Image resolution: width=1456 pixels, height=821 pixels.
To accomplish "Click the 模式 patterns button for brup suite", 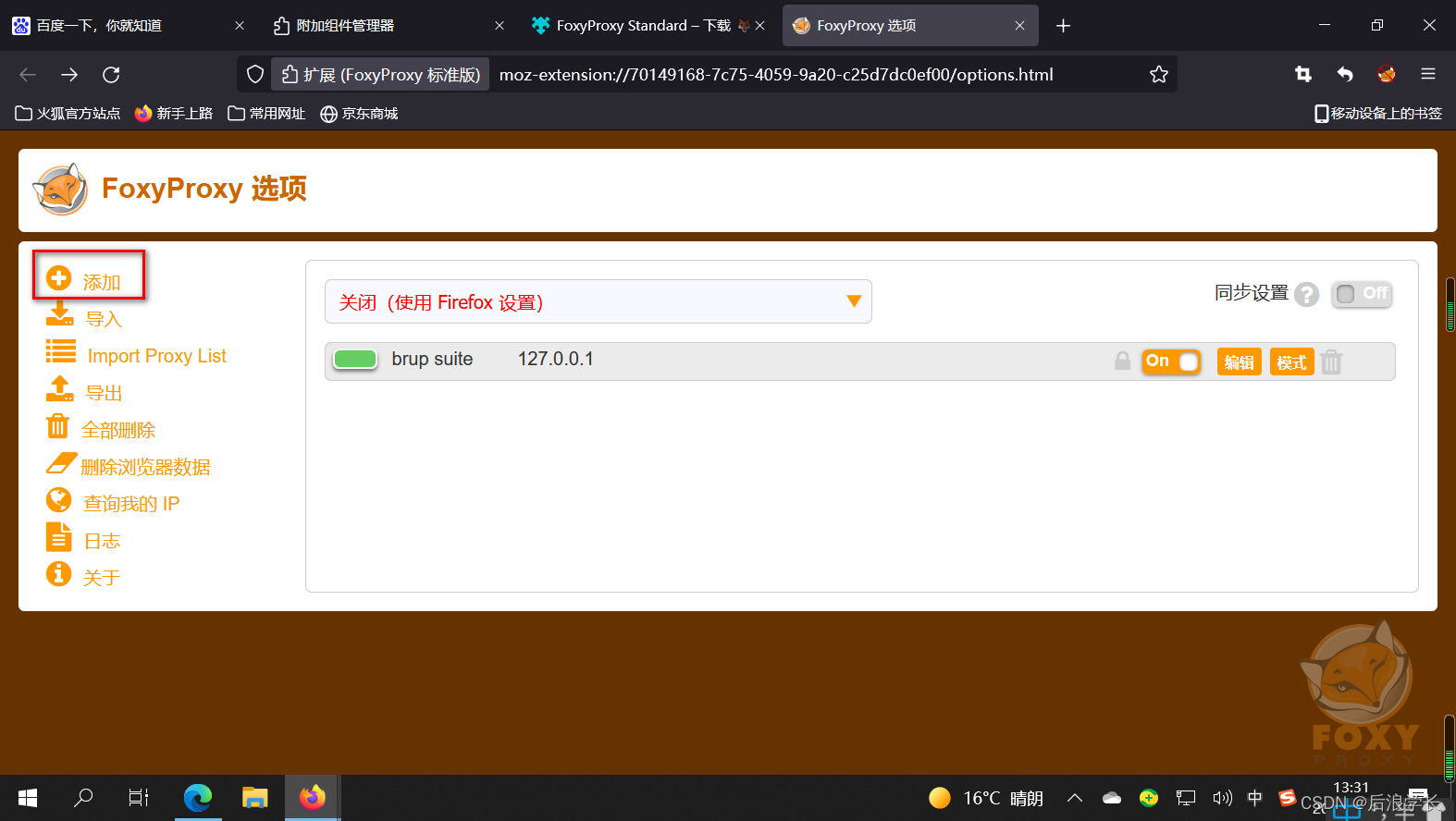I will pyautogui.click(x=1291, y=361).
